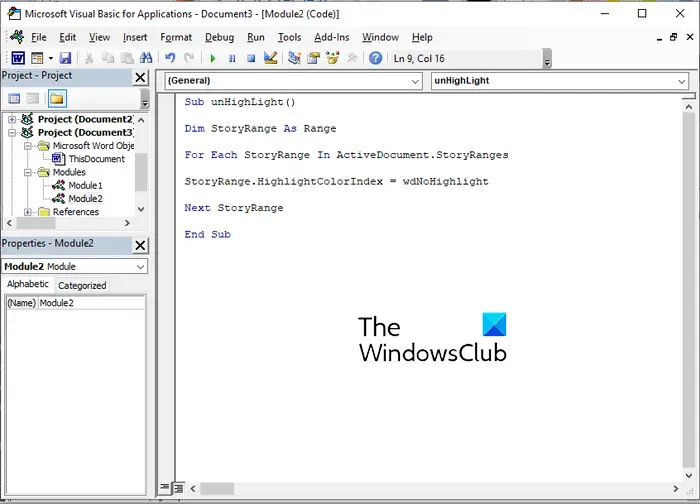The height and width of the screenshot is (504, 700).
Task: Click the Break pause icon
Action: (232, 58)
